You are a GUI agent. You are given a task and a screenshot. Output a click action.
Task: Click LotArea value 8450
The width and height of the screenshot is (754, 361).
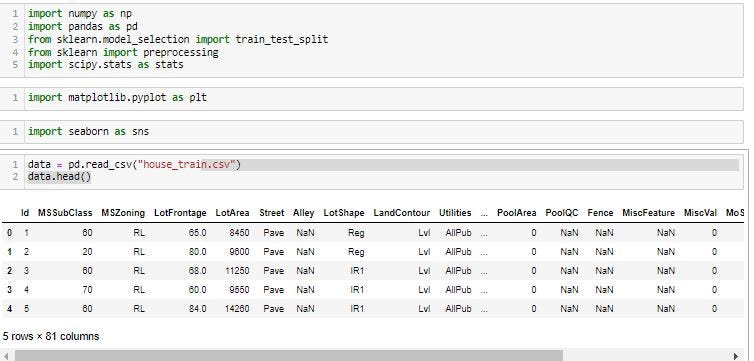click(240, 233)
